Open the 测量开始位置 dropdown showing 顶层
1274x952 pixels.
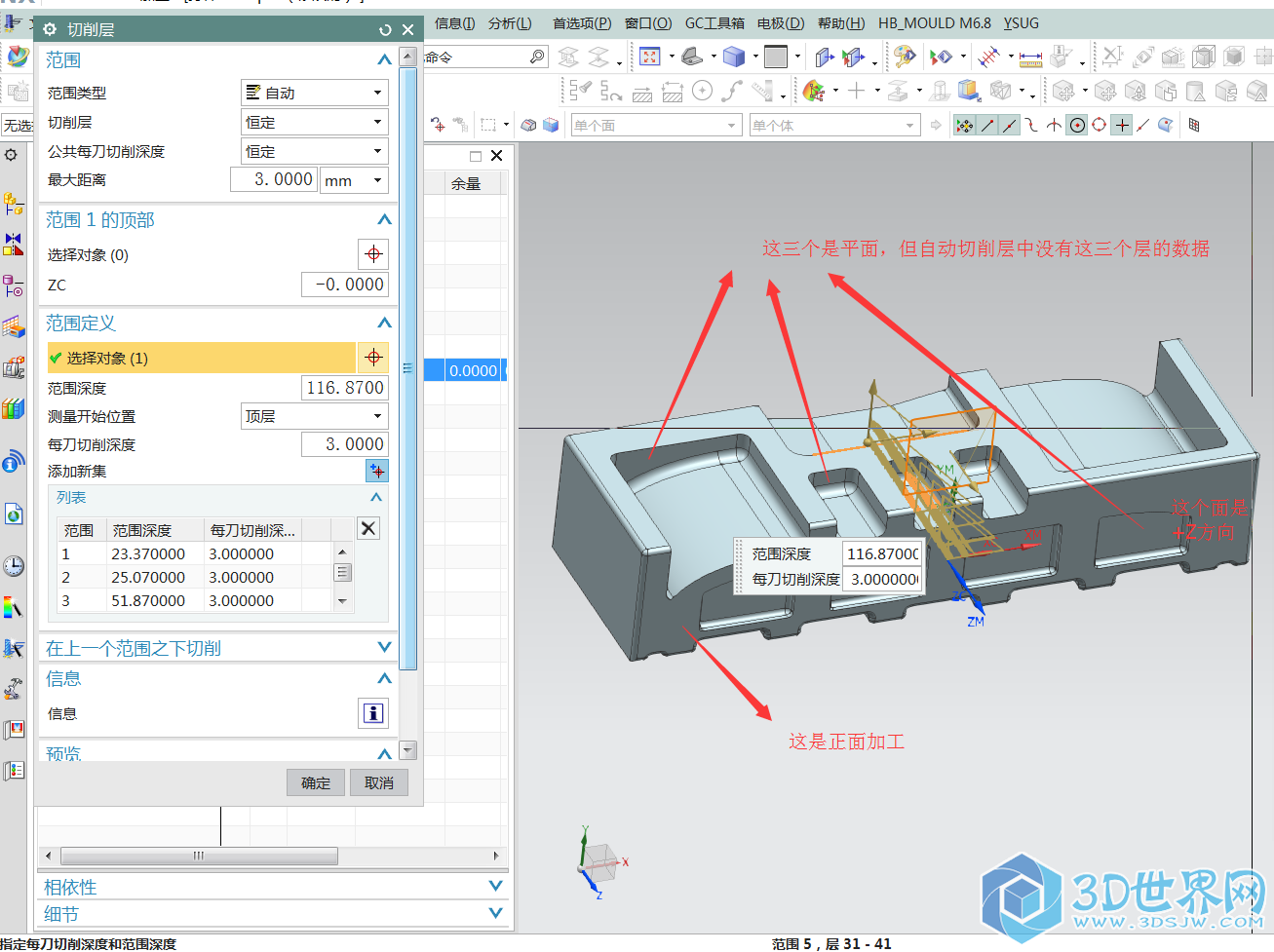(x=314, y=416)
